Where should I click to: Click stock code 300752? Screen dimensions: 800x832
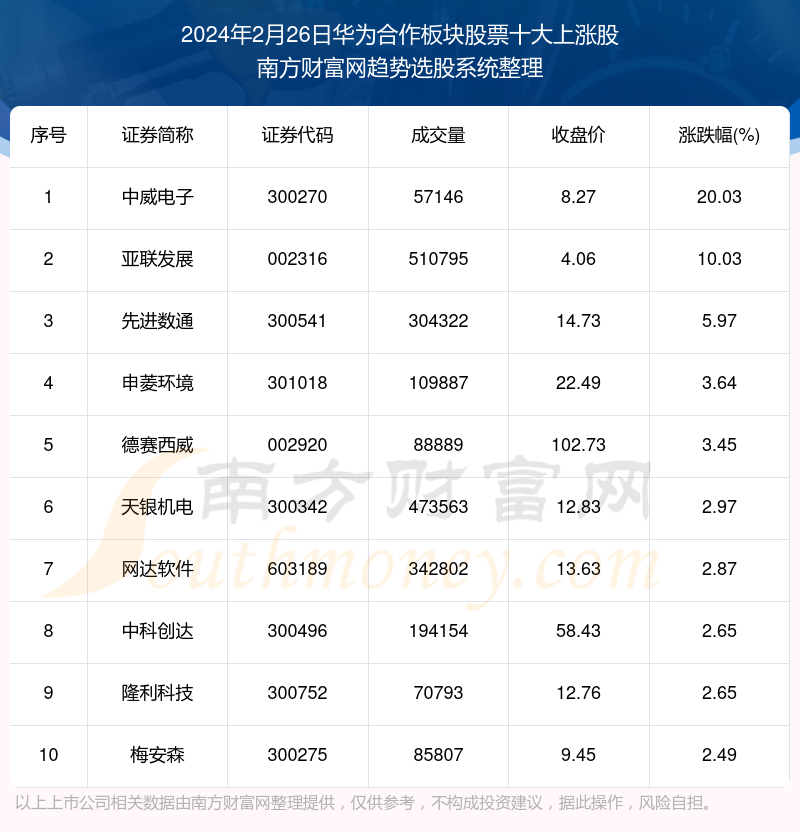pyautogui.click(x=298, y=693)
